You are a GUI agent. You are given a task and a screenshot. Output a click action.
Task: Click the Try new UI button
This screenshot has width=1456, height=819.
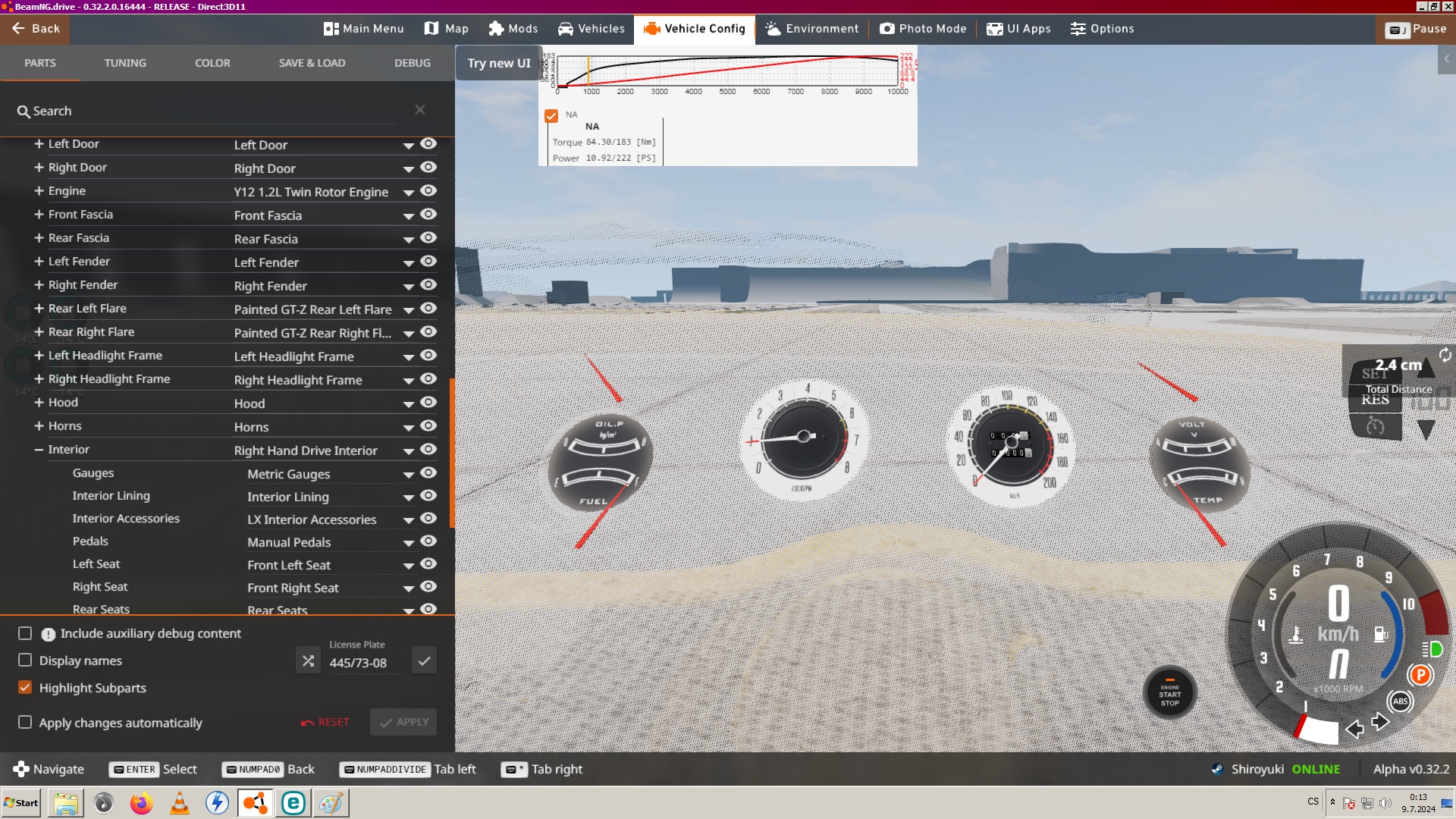tap(498, 63)
